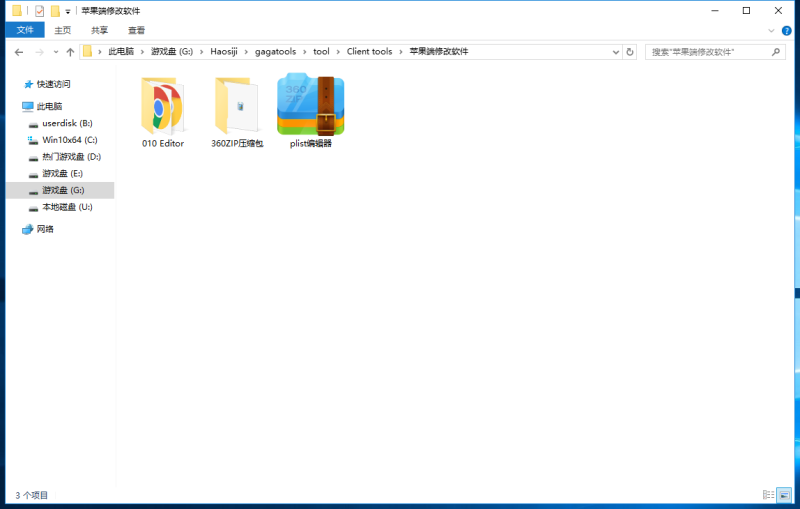Image resolution: width=800 pixels, height=509 pixels.
Task: Open the blue Help question icon
Action: click(x=787, y=31)
